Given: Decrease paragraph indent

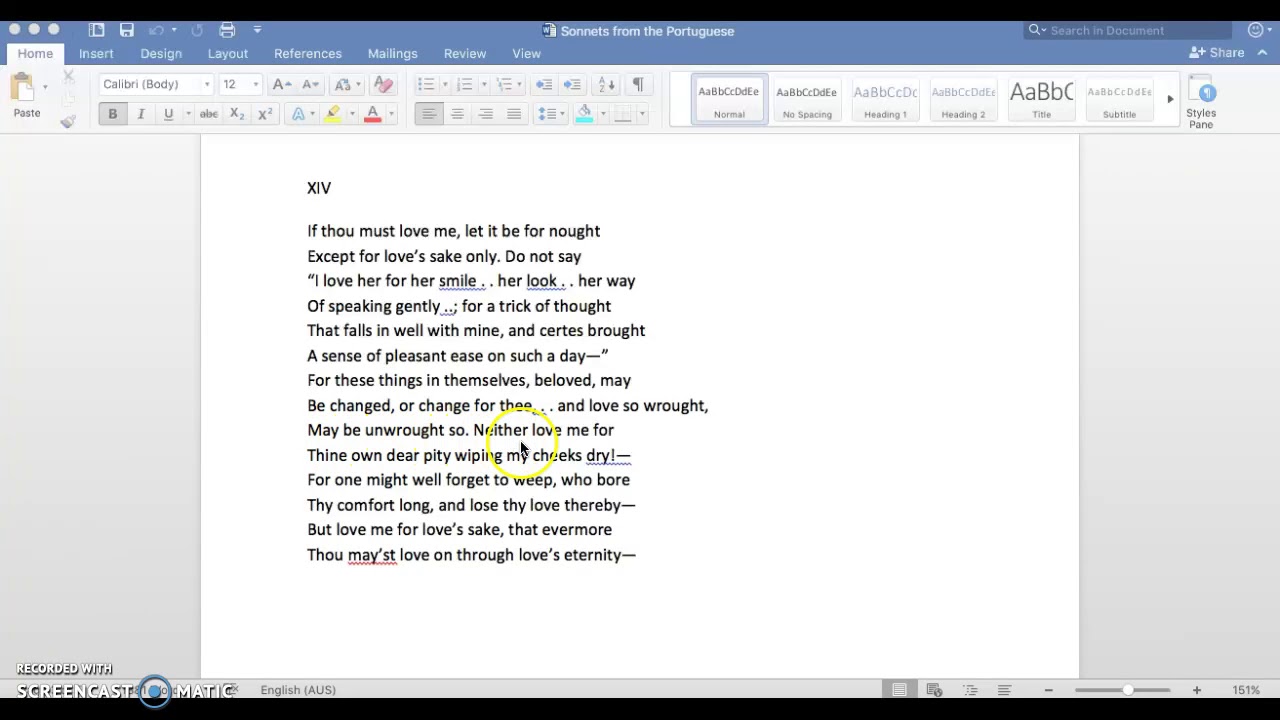Looking at the screenshot, I should click(x=544, y=84).
